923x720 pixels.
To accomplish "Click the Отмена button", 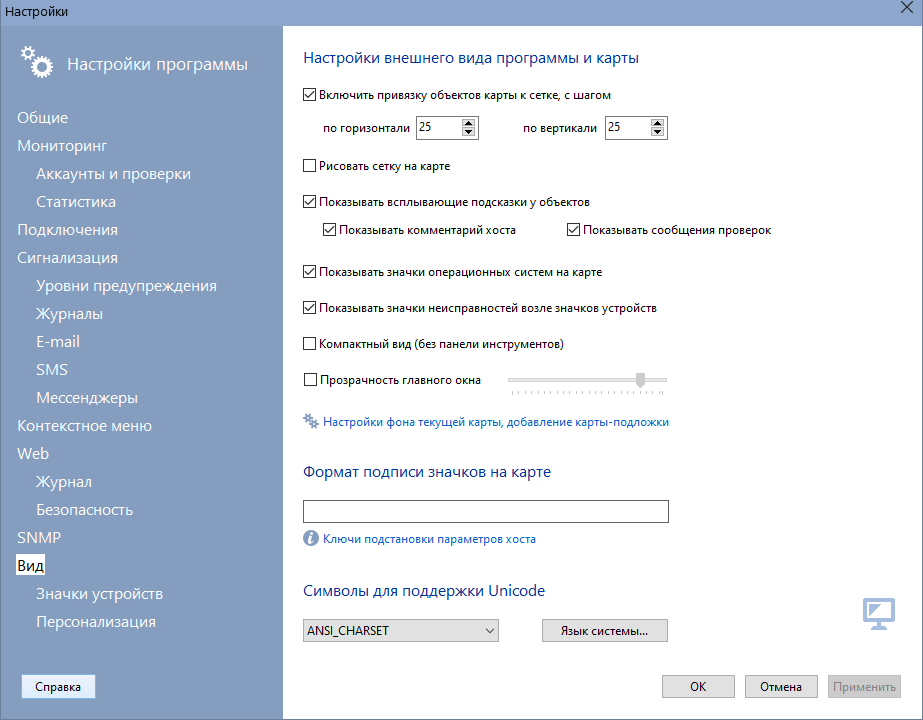I will [x=781, y=686].
